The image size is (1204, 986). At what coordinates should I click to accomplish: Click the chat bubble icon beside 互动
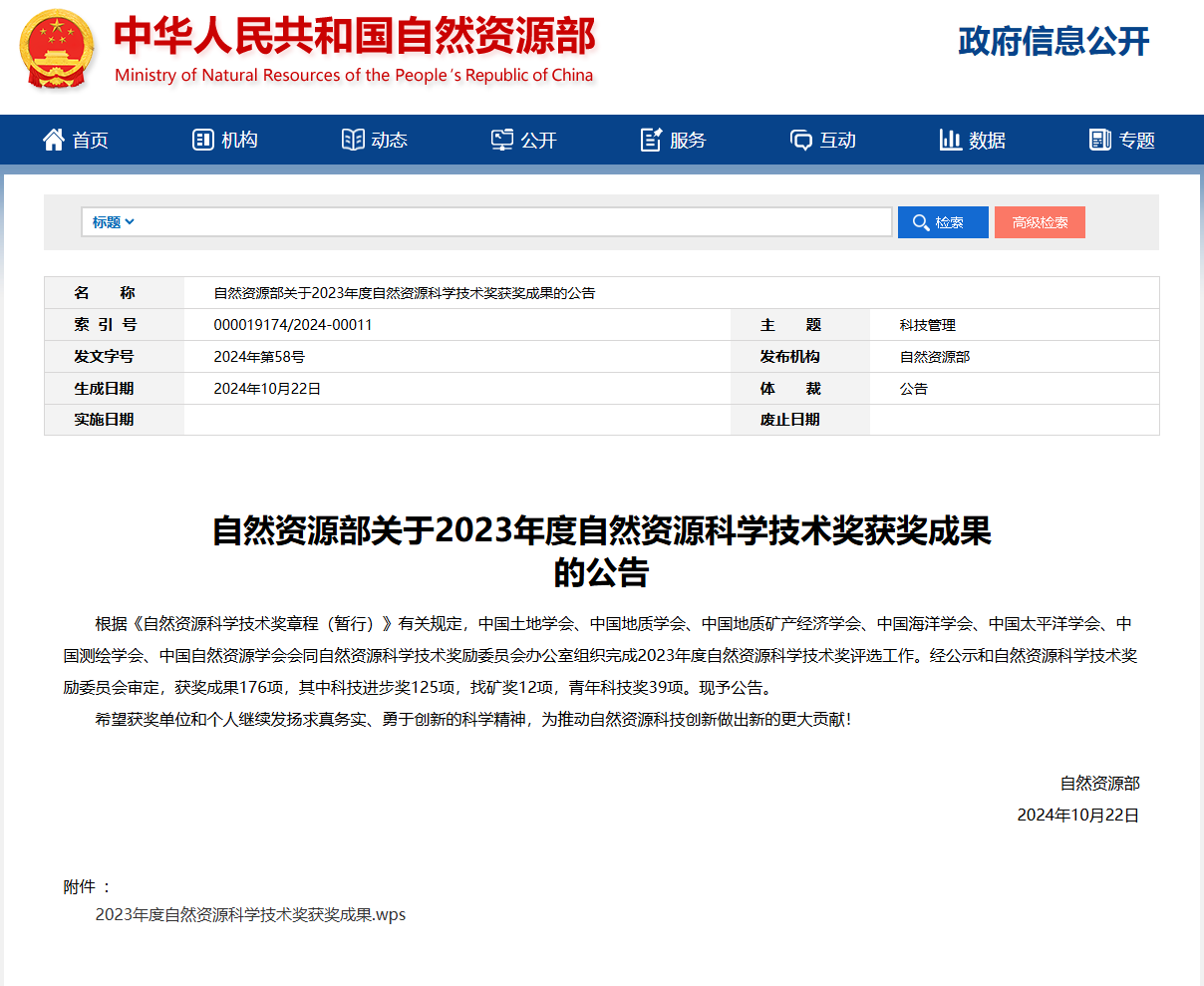click(x=801, y=140)
